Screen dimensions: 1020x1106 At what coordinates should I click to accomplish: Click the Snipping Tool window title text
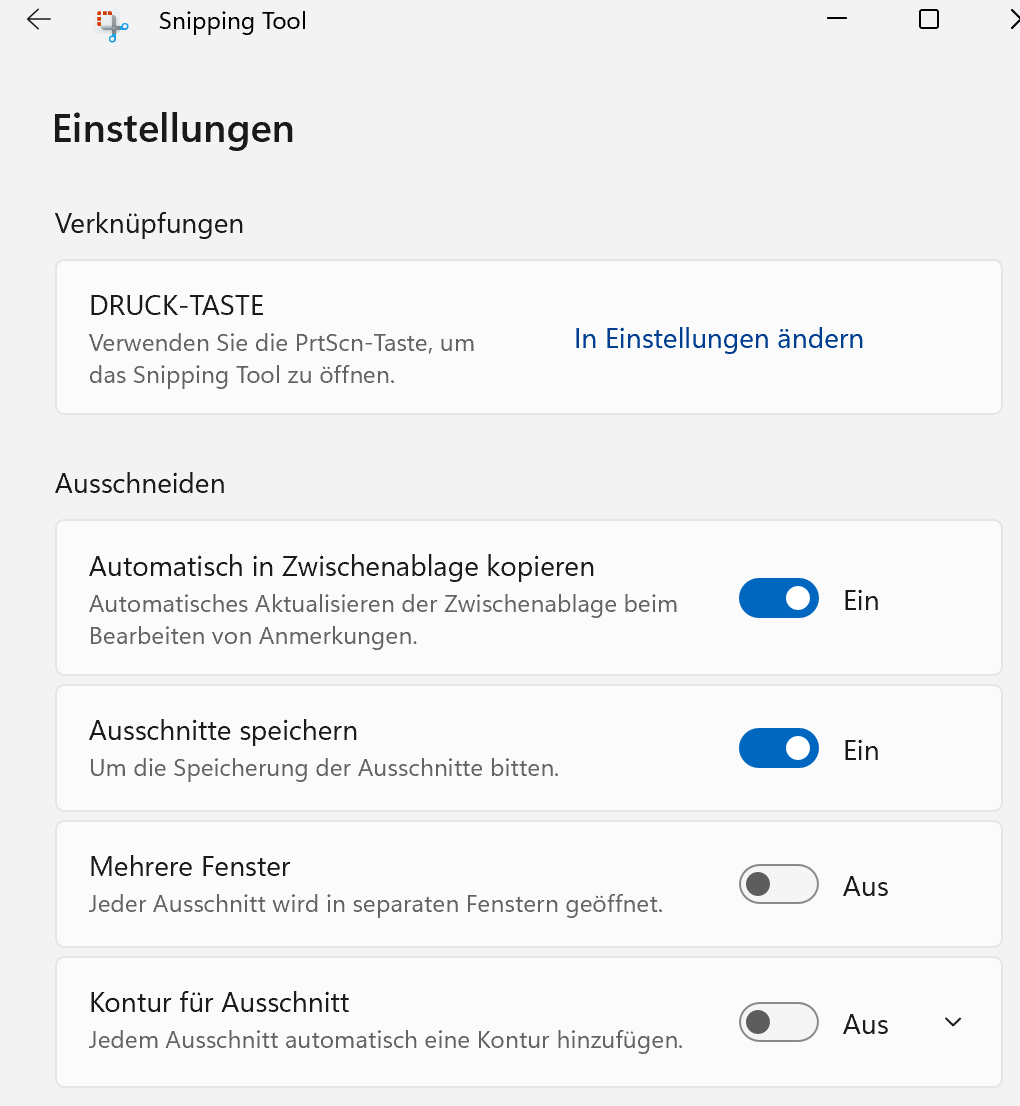[x=232, y=21]
